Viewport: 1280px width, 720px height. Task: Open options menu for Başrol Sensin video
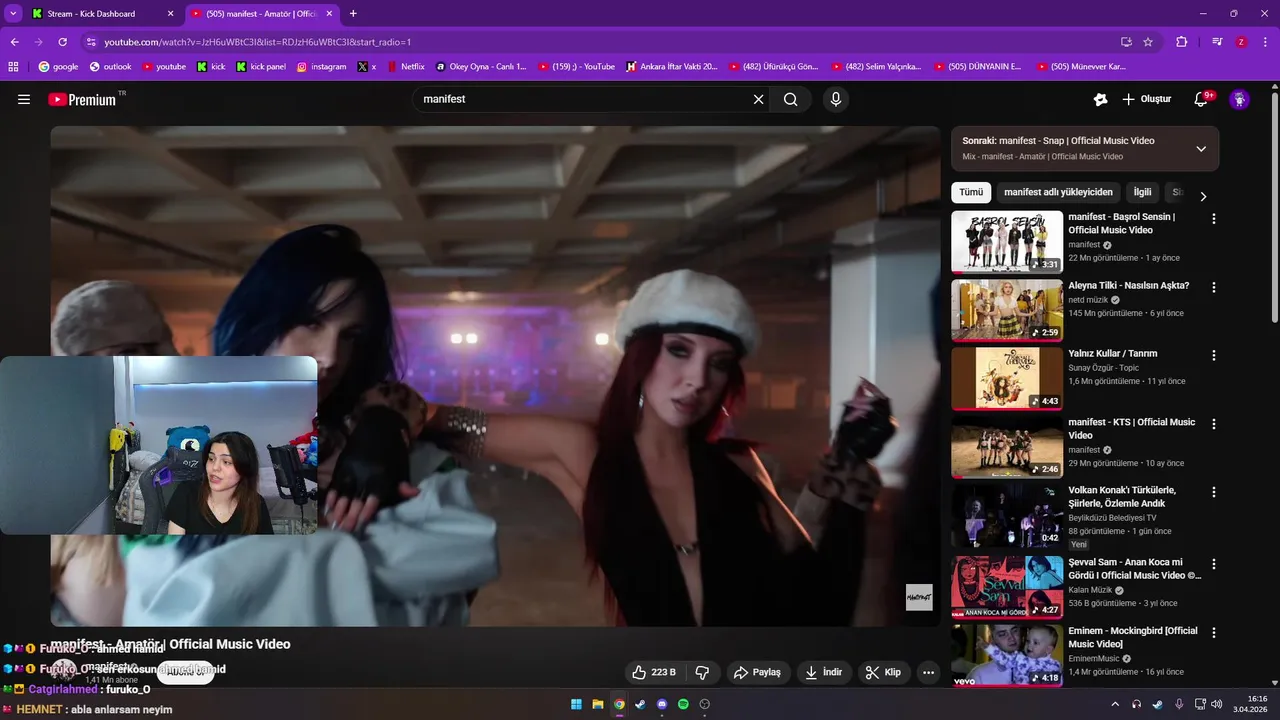1214,218
